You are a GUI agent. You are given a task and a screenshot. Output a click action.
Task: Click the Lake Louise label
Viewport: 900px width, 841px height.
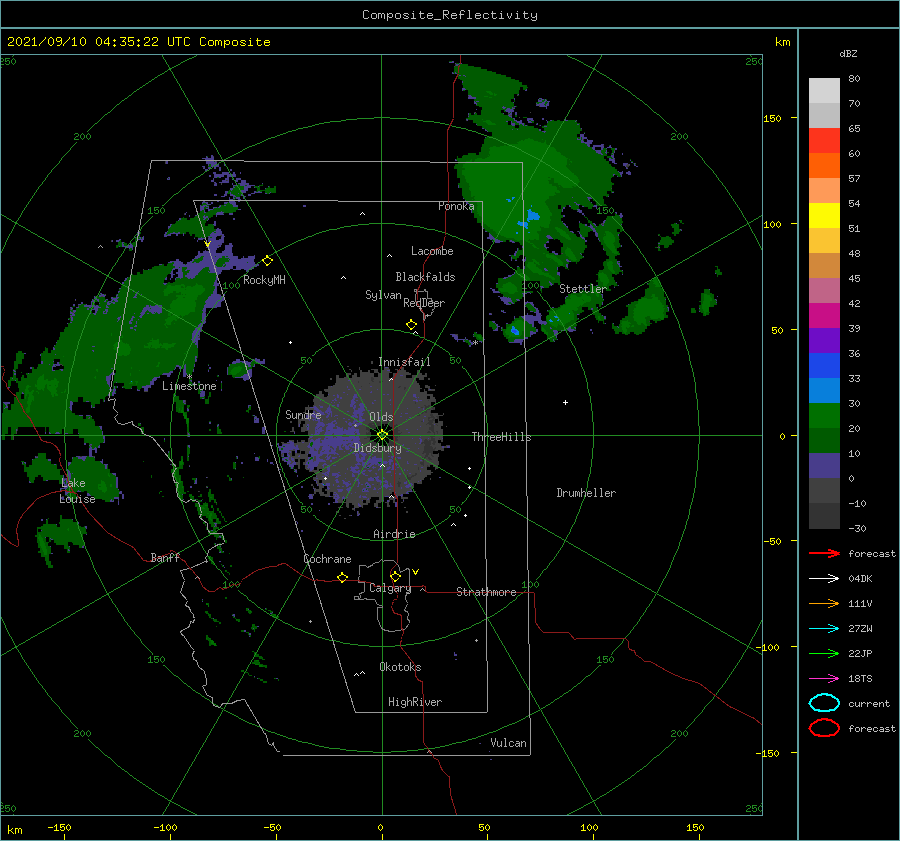pyautogui.click(x=77, y=491)
